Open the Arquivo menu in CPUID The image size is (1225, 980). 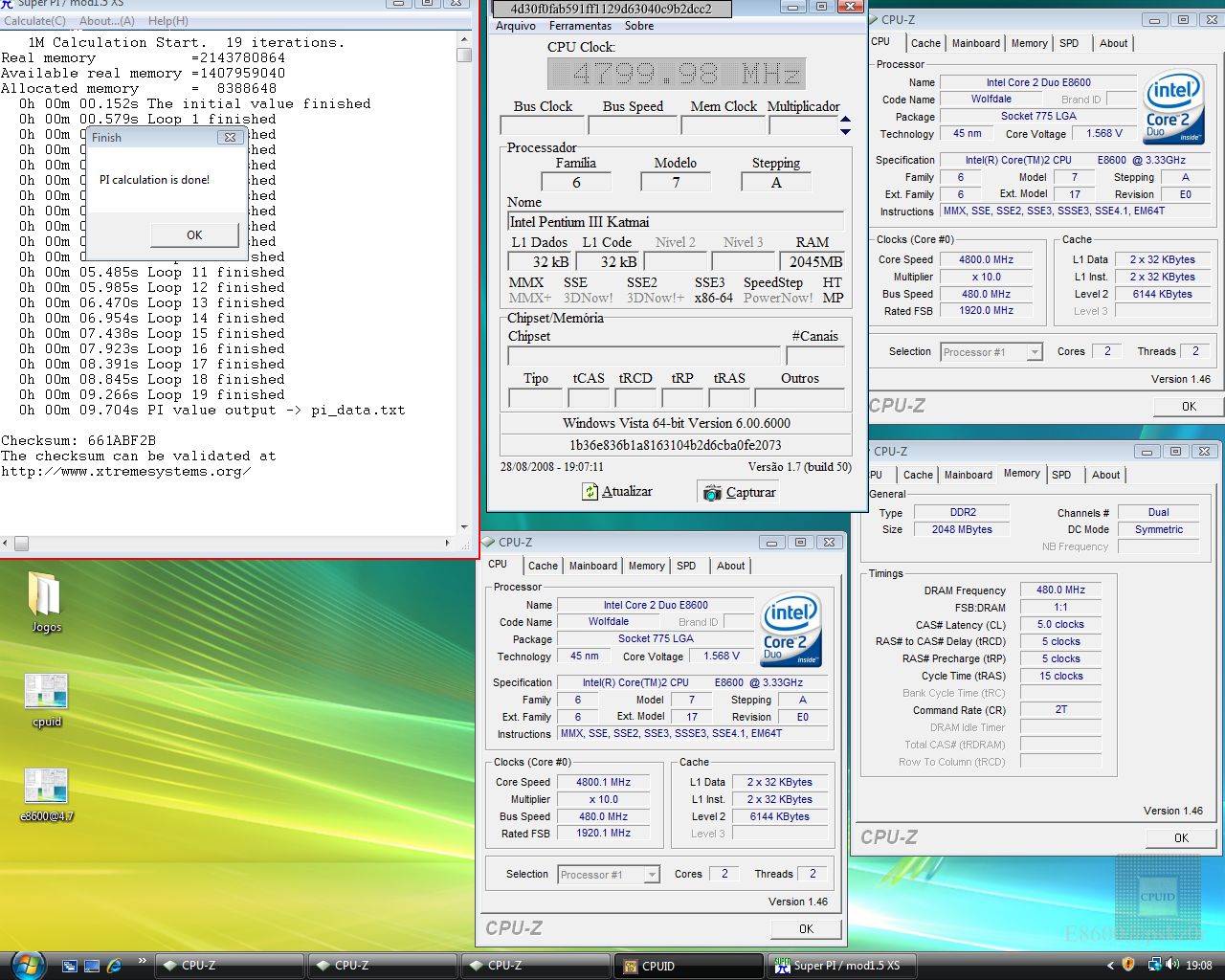(x=516, y=26)
